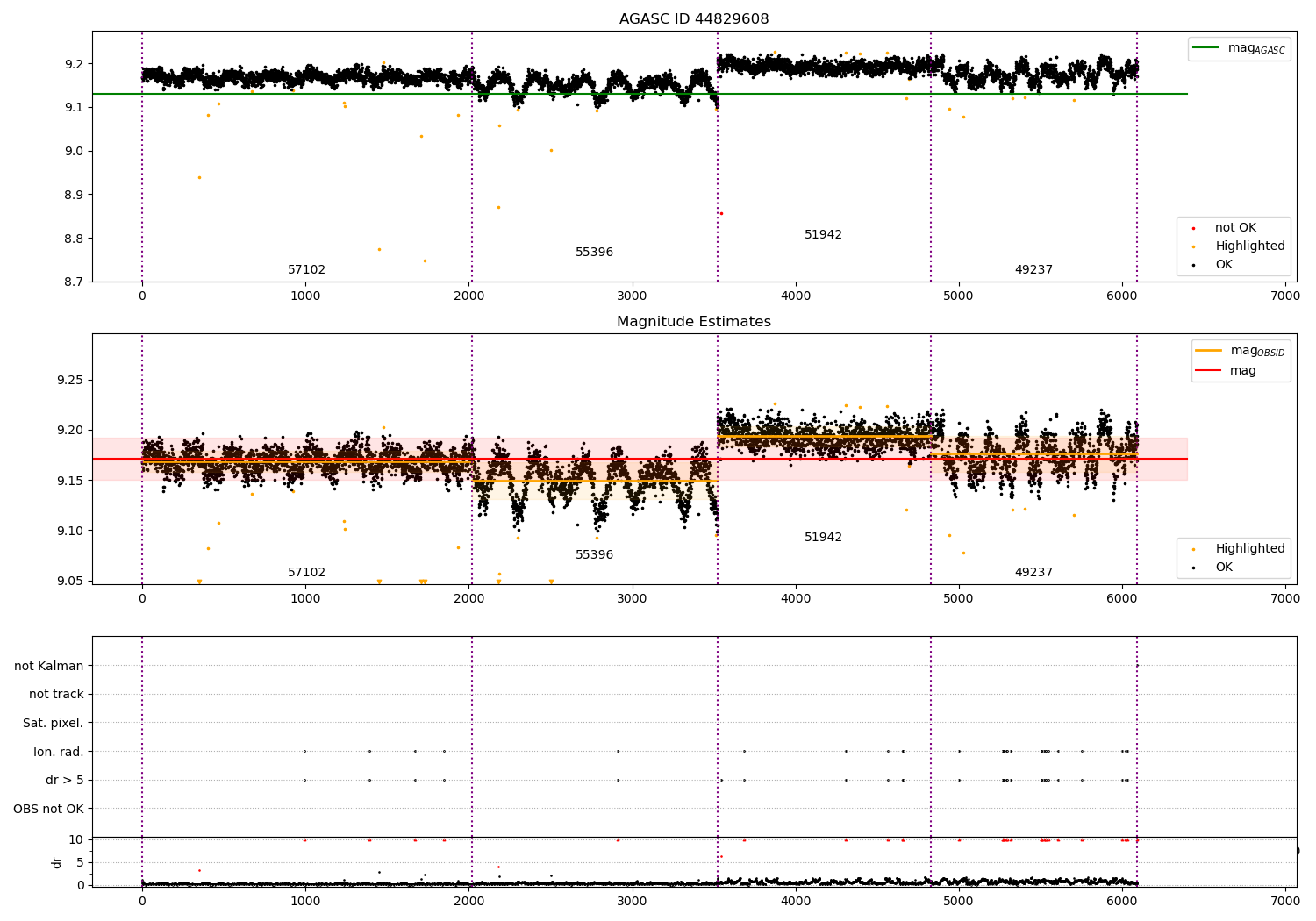This screenshot has height=921, width=1316.
Task: Click the 'not Kalman' axis label
Action: pos(49,666)
